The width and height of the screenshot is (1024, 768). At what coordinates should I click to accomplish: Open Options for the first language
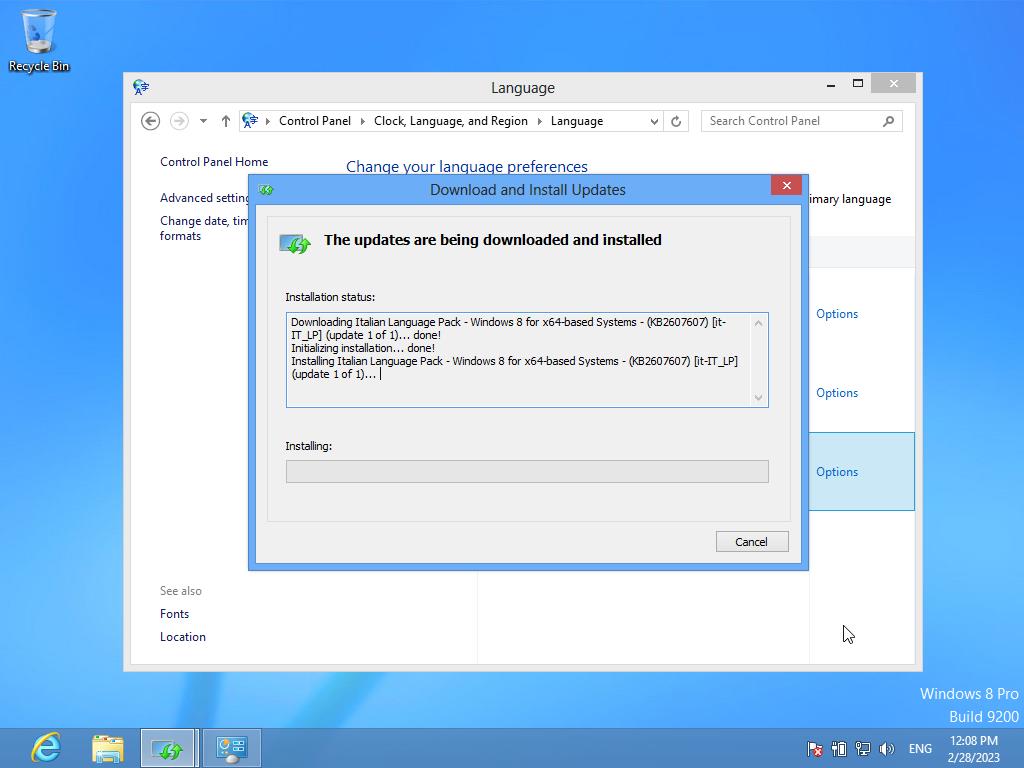(x=837, y=313)
